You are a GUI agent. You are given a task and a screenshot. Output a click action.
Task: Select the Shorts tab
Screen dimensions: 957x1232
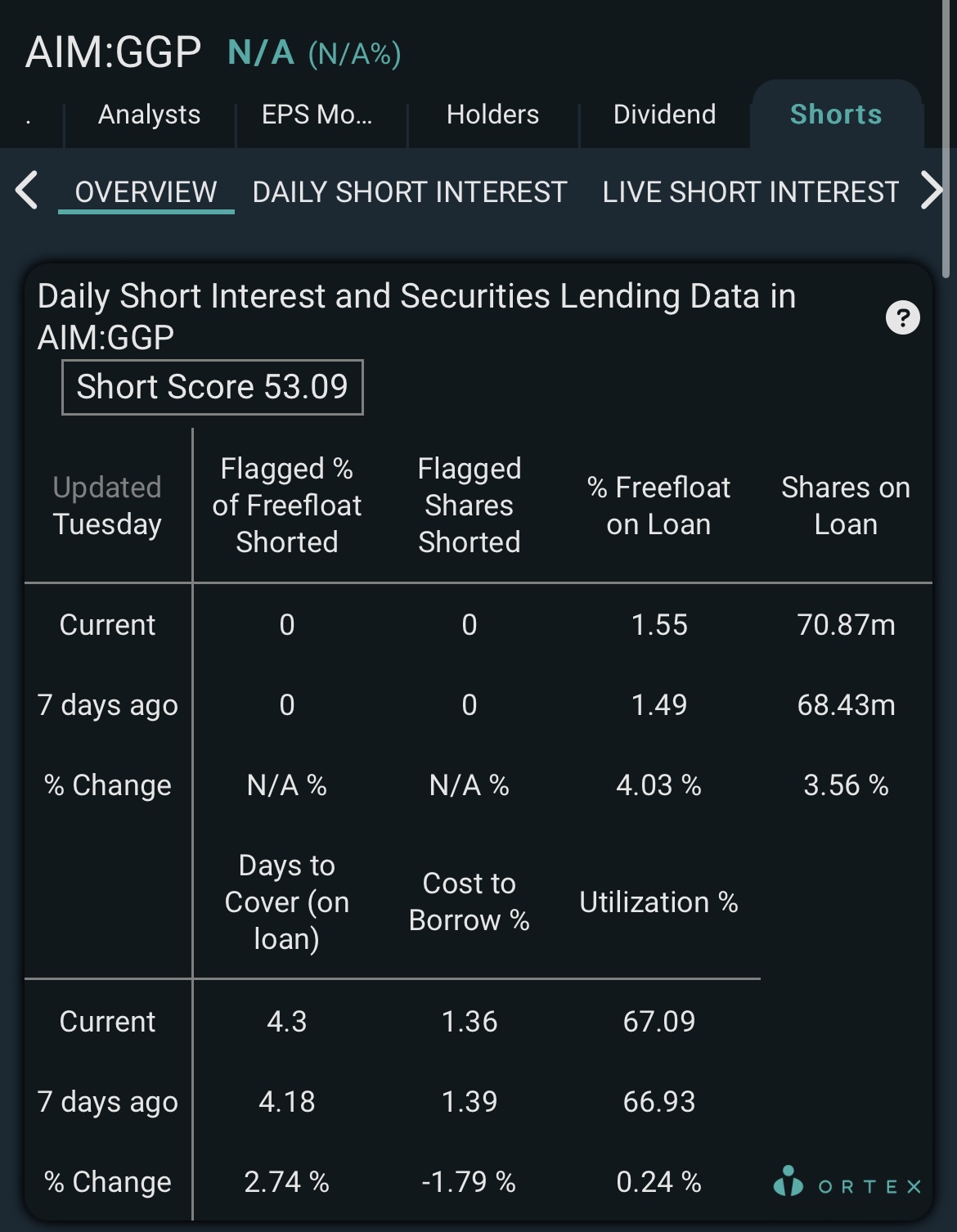coord(836,115)
